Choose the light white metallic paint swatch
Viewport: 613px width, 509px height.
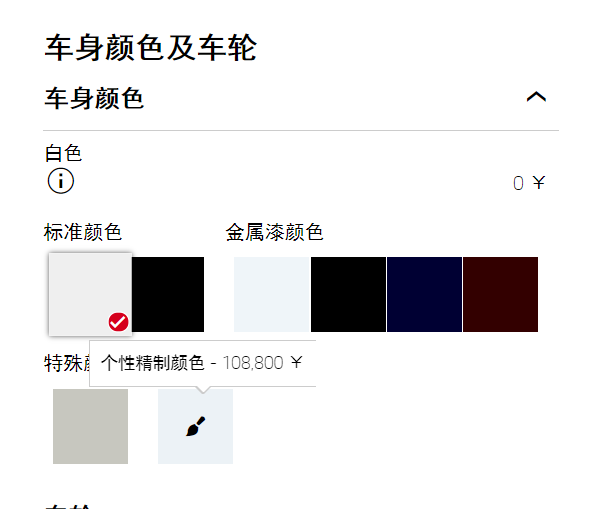(x=272, y=294)
